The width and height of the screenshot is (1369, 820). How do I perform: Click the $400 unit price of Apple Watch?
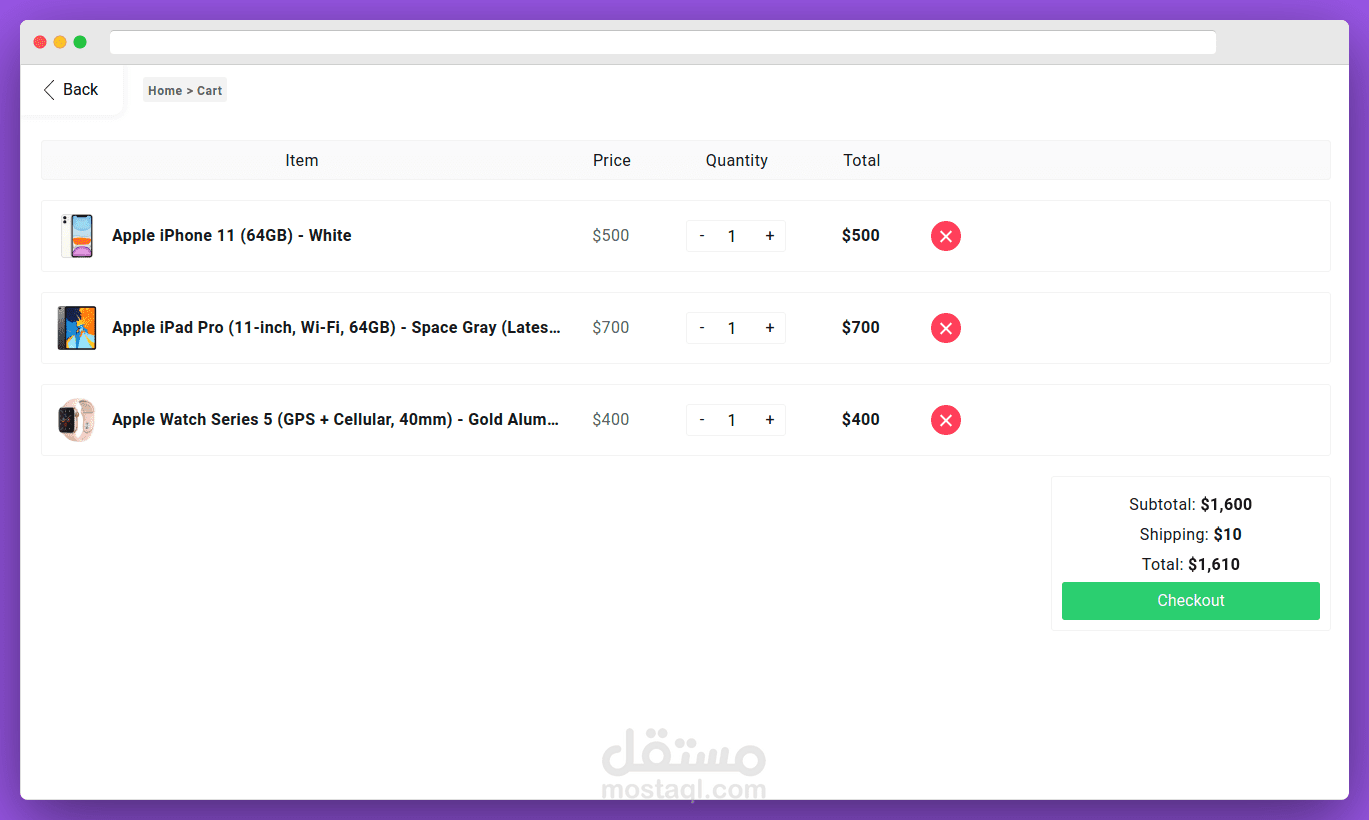[x=611, y=420]
